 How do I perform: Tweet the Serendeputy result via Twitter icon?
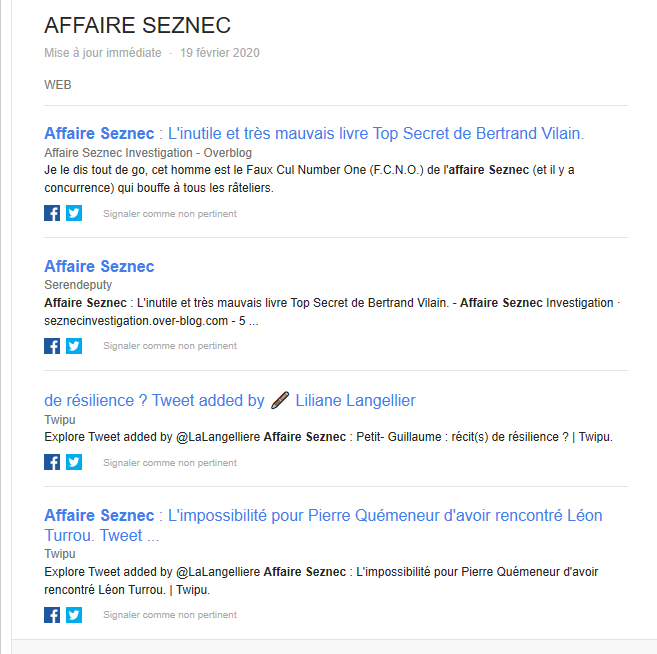(x=74, y=346)
